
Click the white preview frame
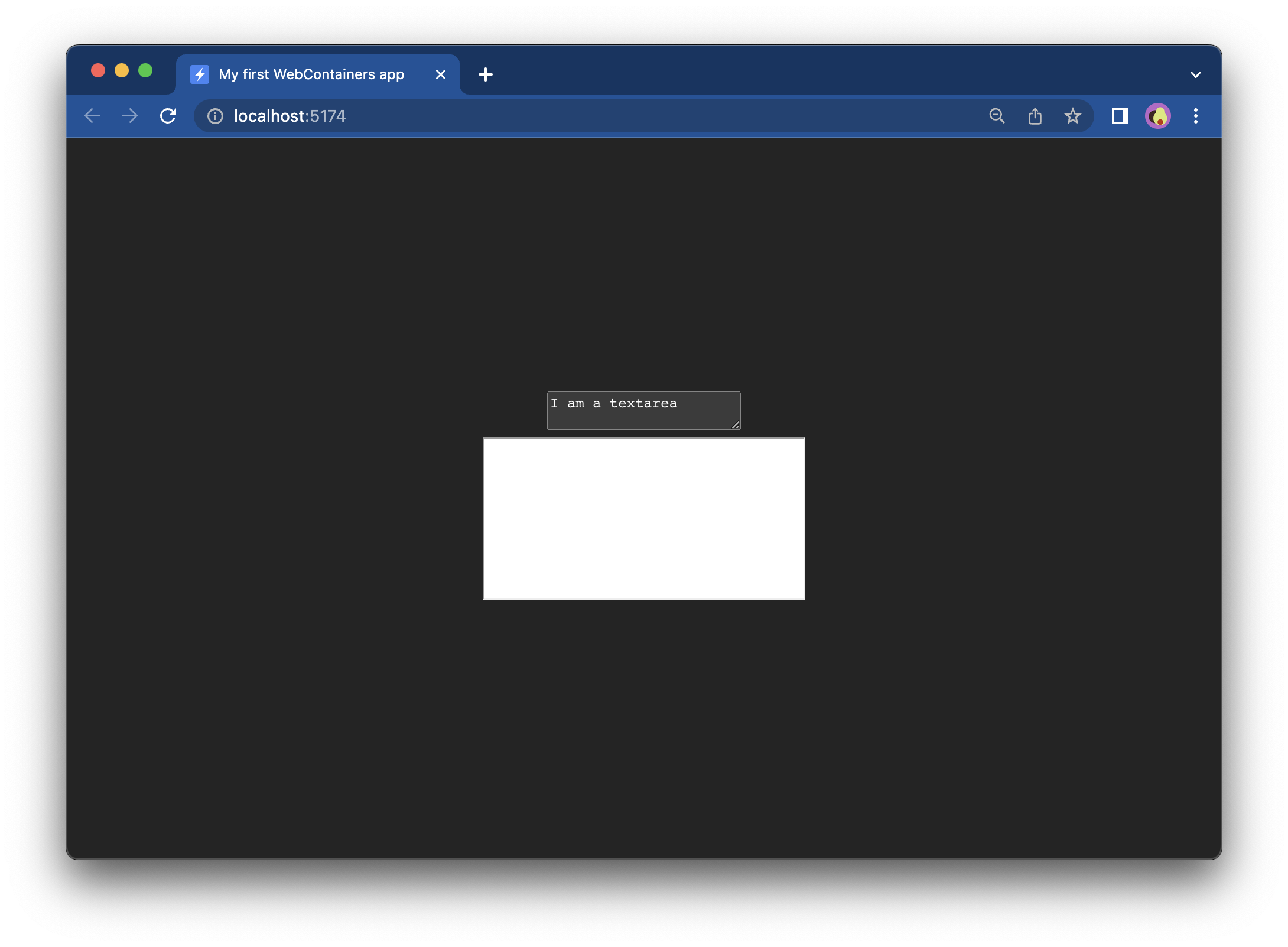click(644, 518)
